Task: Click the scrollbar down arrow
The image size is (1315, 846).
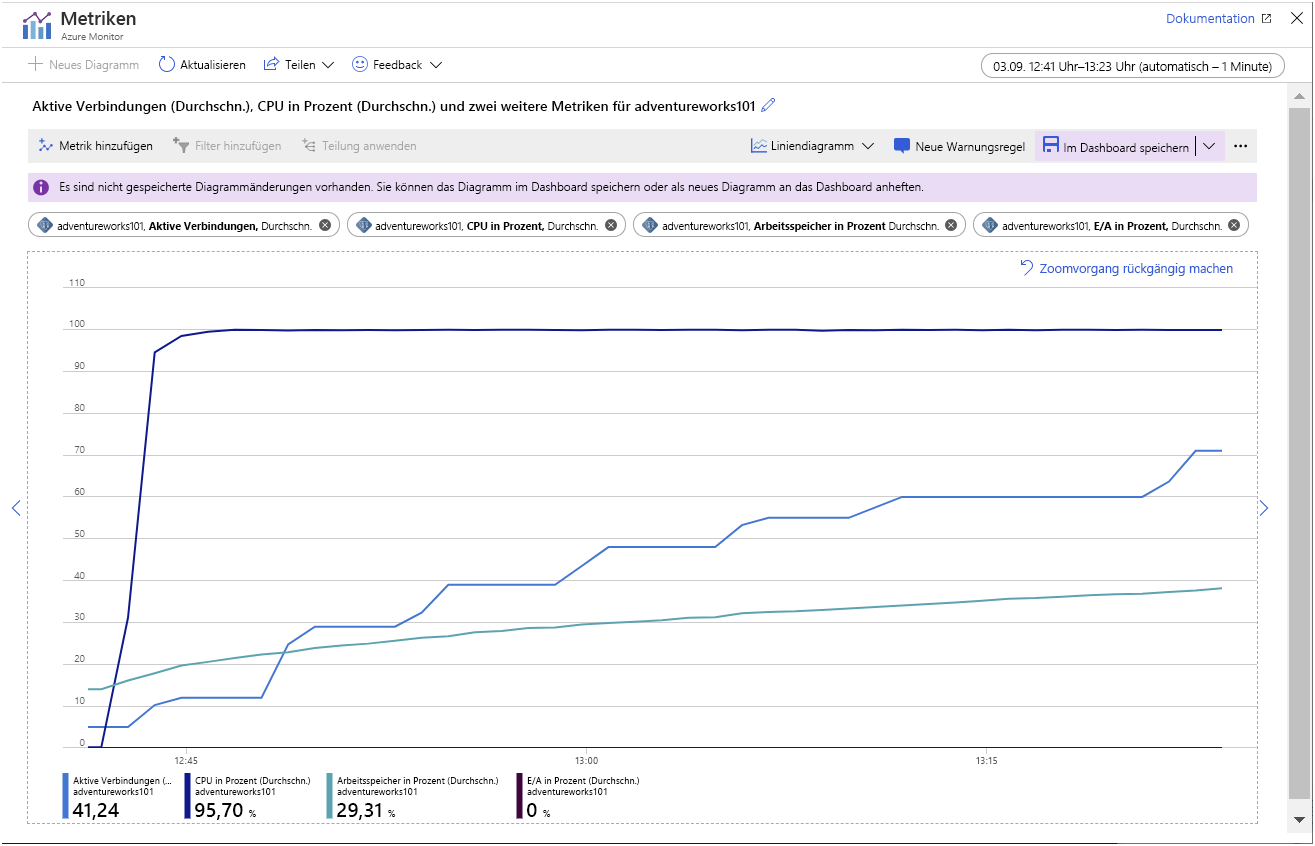Action: click(x=1299, y=820)
